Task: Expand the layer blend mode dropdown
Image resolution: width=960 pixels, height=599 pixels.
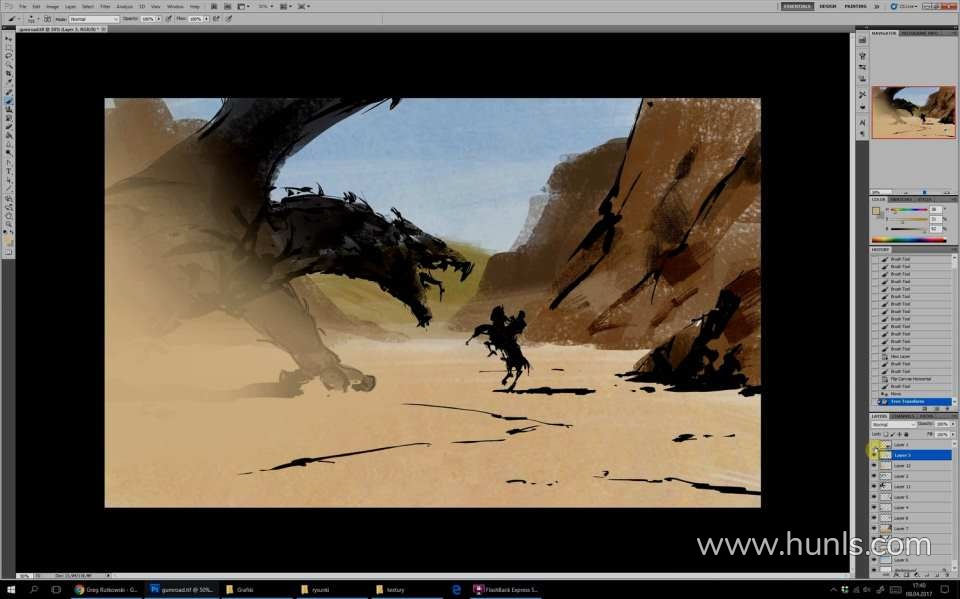Action: pos(892,424)
